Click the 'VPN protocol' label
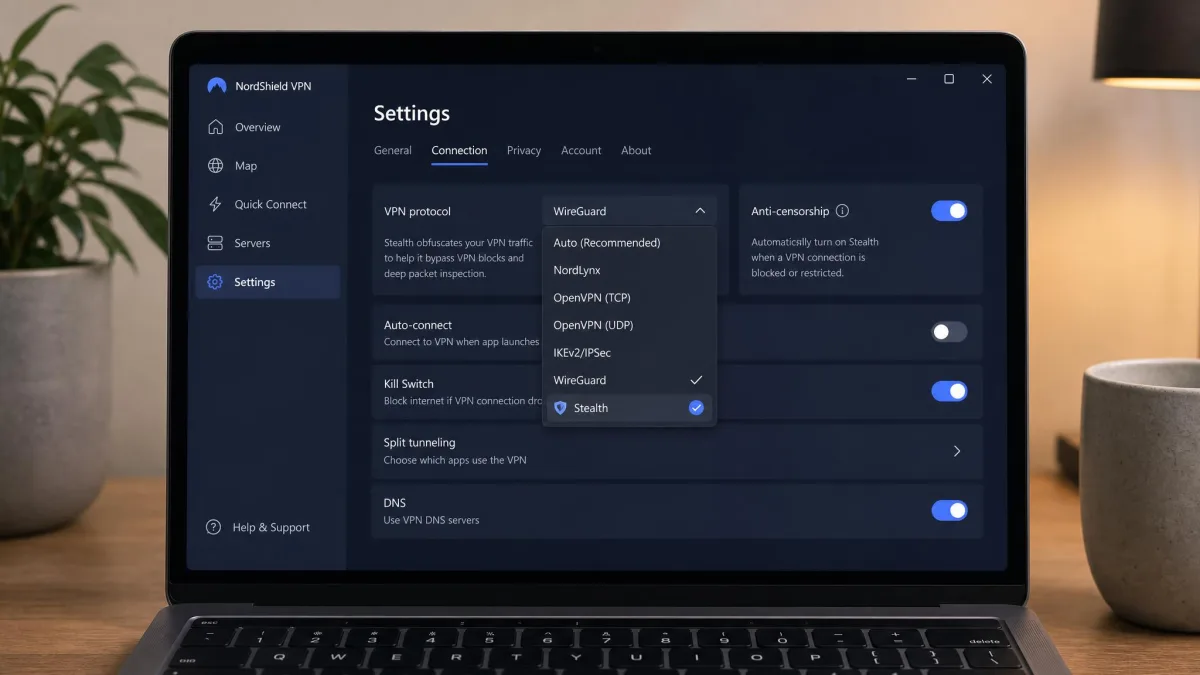Screen dimensions: 1200x675 [417, 211]
